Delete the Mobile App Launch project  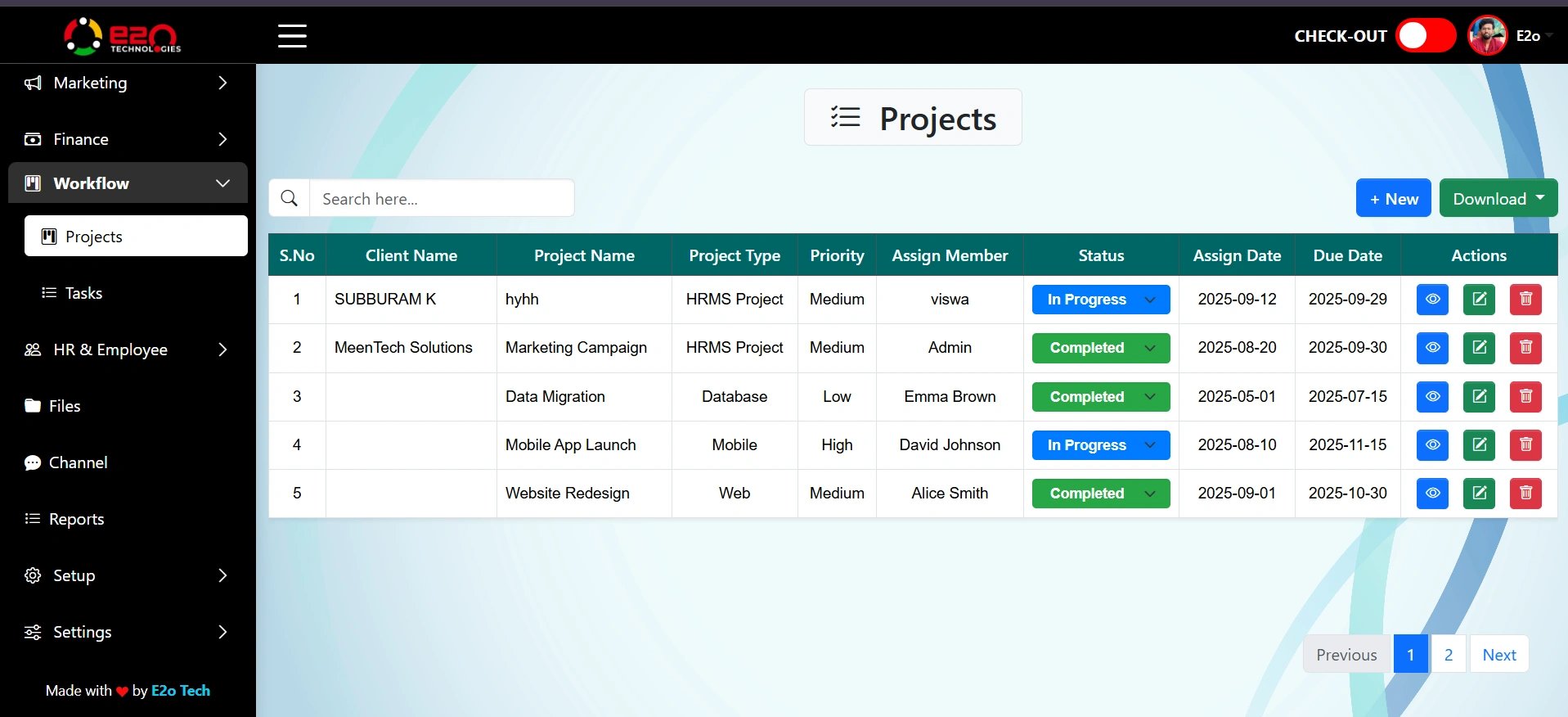click(1525, 445)
